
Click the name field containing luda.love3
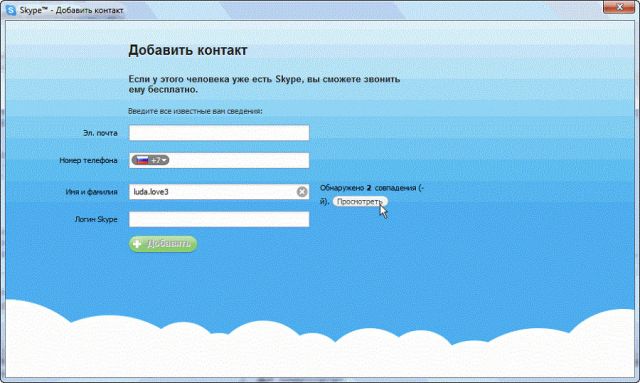pos(219,192)
